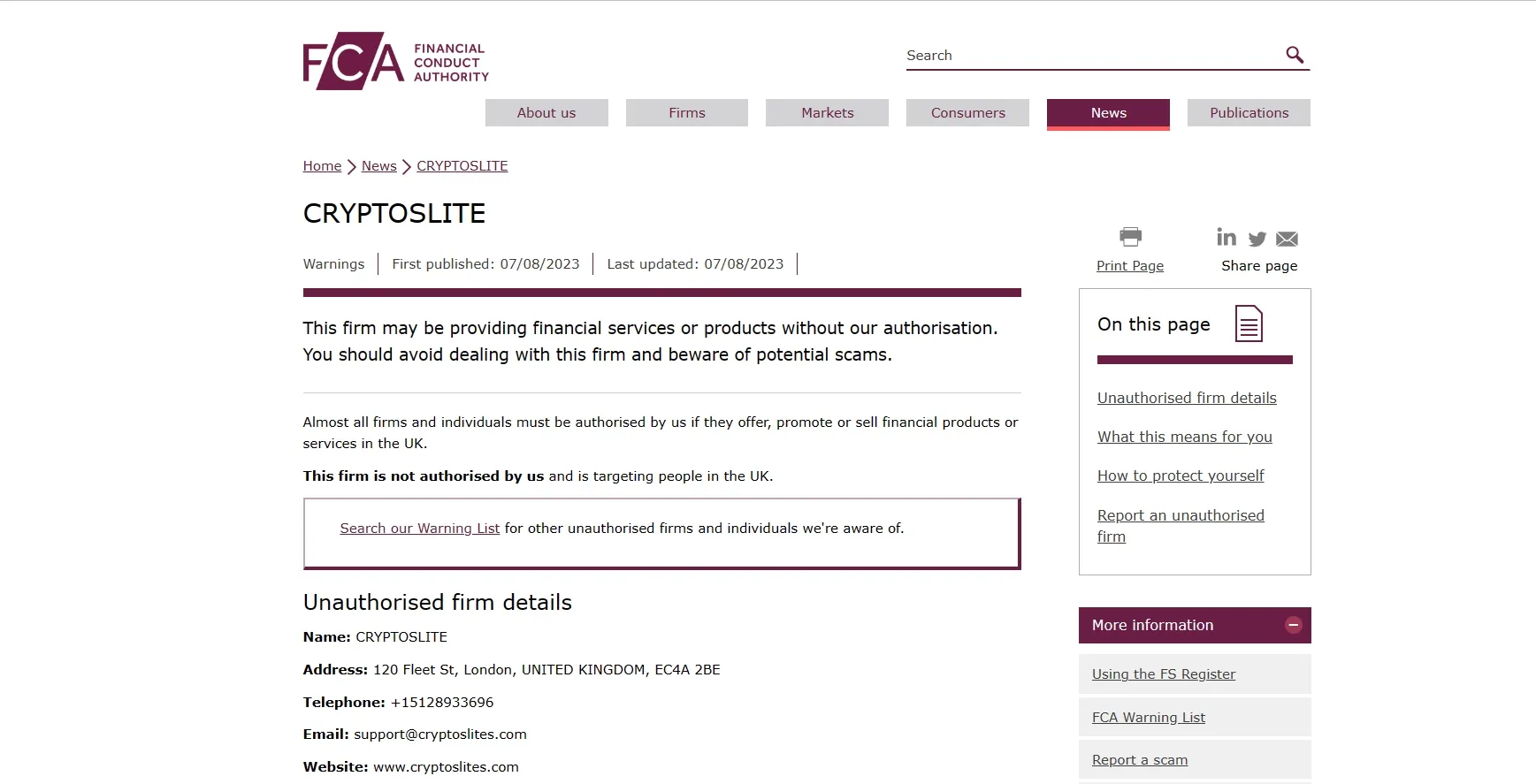Go to Home breadcrumb link
1536x784 pixels.
322,166
